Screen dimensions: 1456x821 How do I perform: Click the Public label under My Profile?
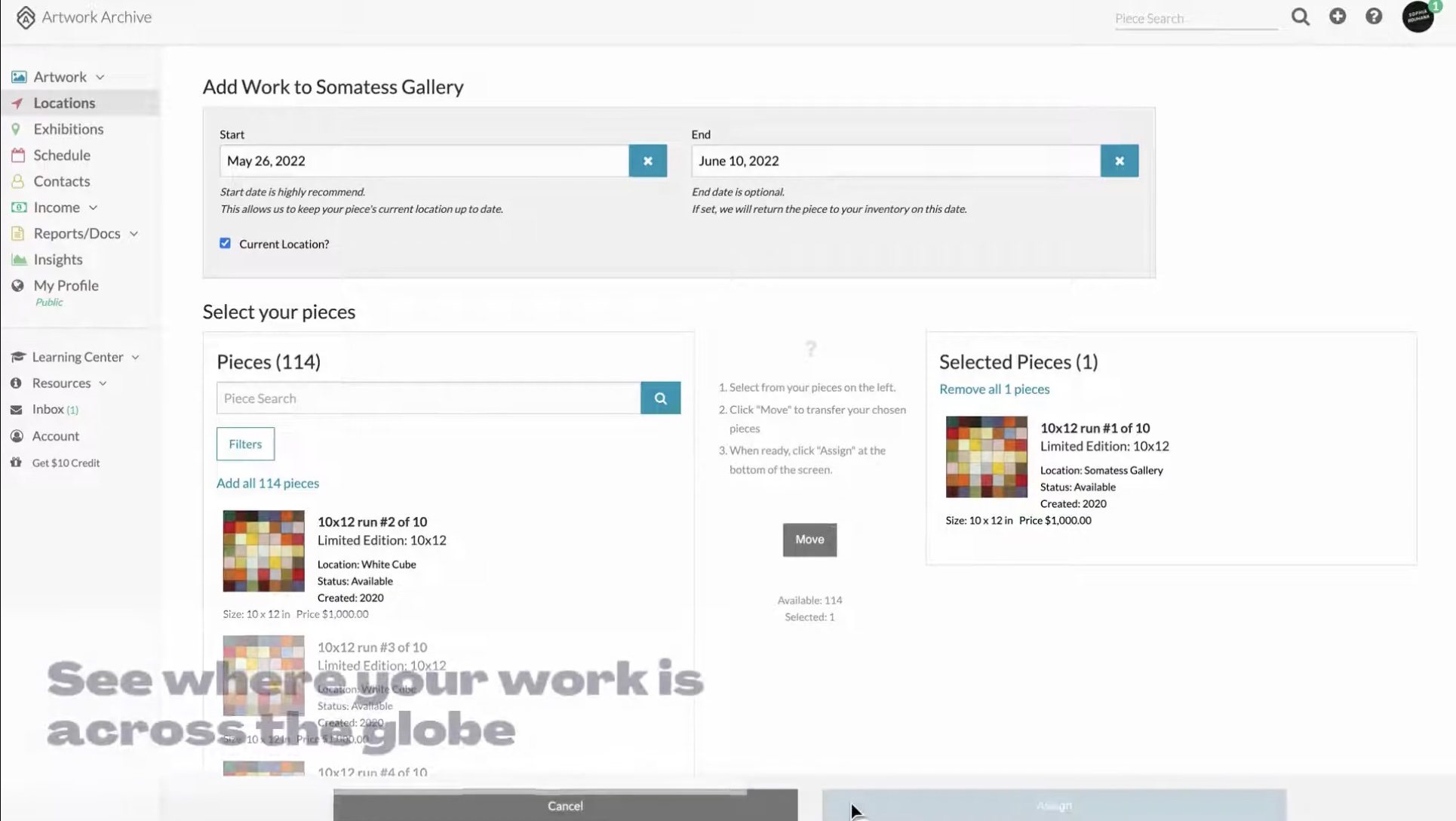point(49,303)
